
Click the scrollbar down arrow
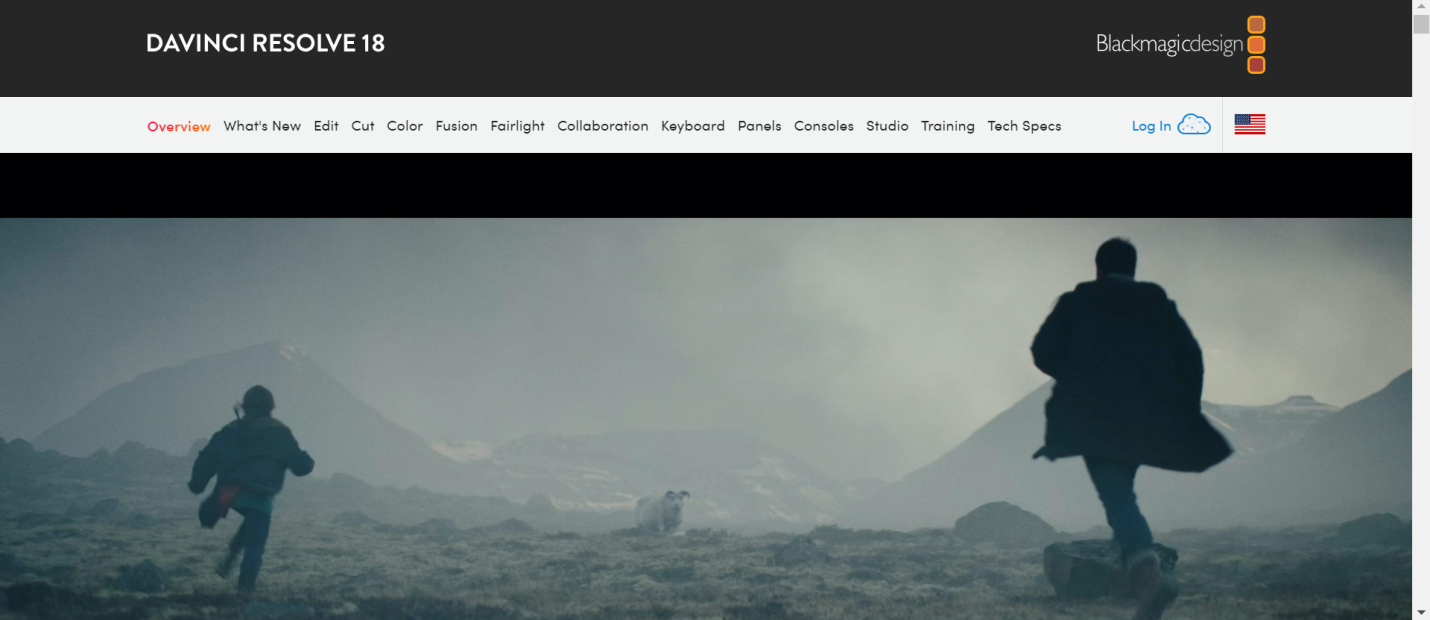(x=1421, y=611)
